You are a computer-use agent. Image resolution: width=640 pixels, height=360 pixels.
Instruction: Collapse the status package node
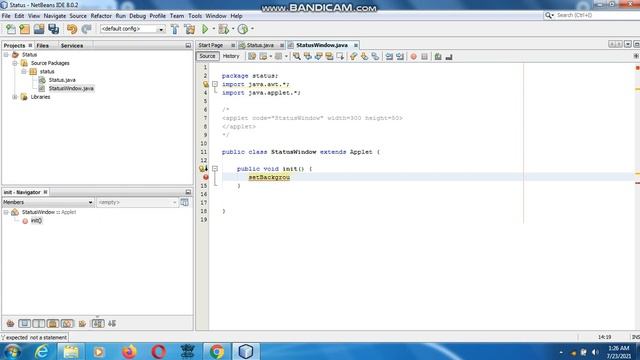tap(24, 71)
